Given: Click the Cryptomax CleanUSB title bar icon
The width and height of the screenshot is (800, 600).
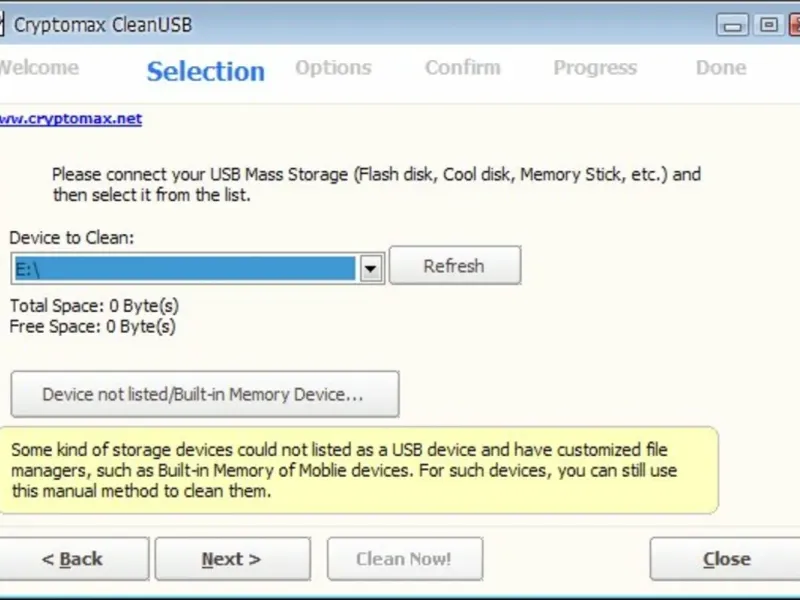Looking at the screenshot, I should pyautogui.click(x=3, y=24).
